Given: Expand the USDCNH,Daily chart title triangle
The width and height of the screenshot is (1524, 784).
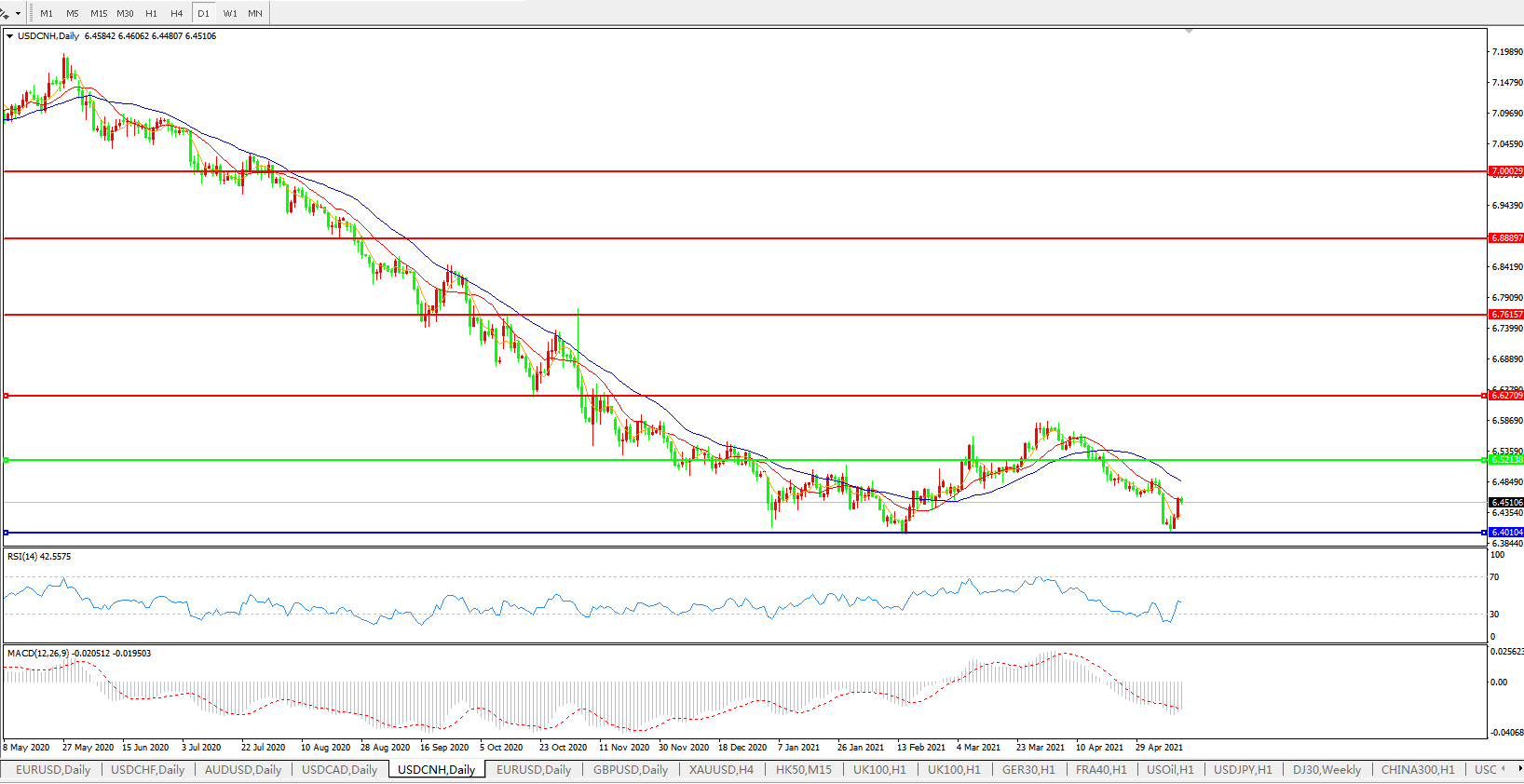Looking at the screenshot, I should 9,36.
